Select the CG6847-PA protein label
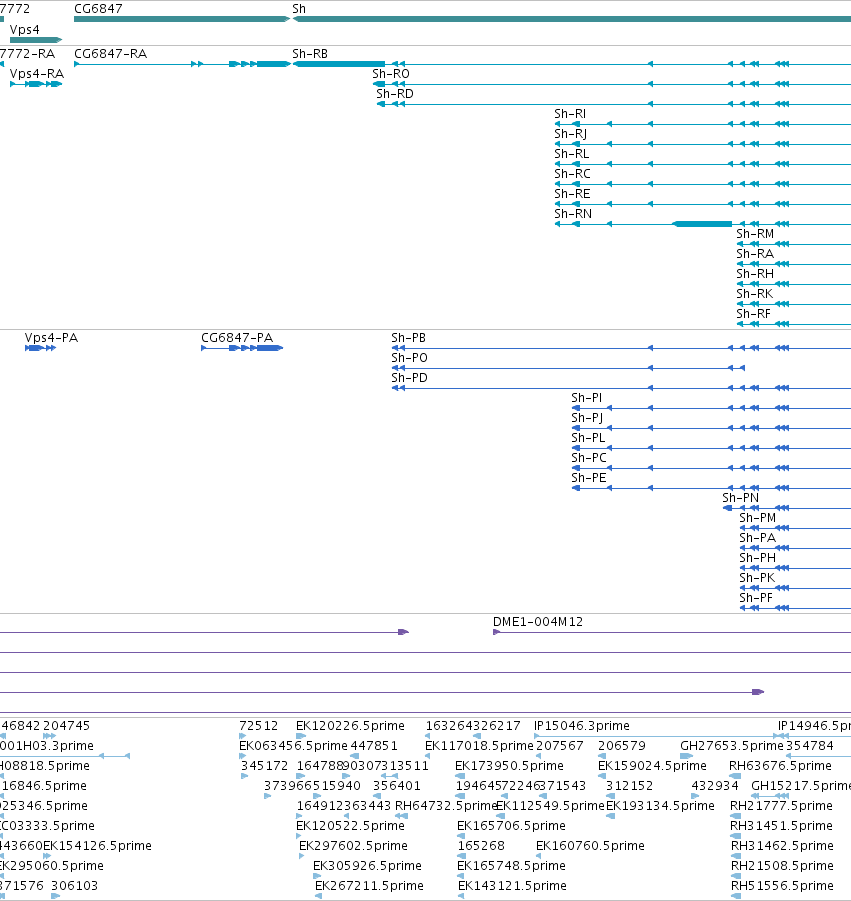The width and height of the screenshot is (851, 901). click(x=237, y=338)
